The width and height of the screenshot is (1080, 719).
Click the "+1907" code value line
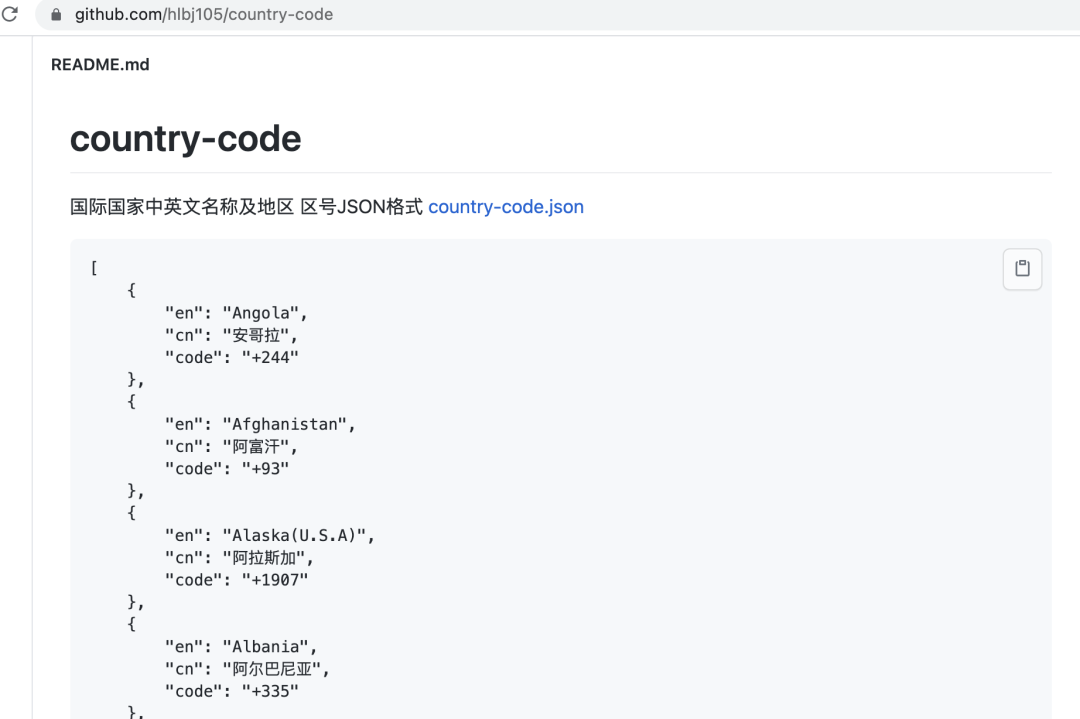pyautogui.click(x=236, y=579)
